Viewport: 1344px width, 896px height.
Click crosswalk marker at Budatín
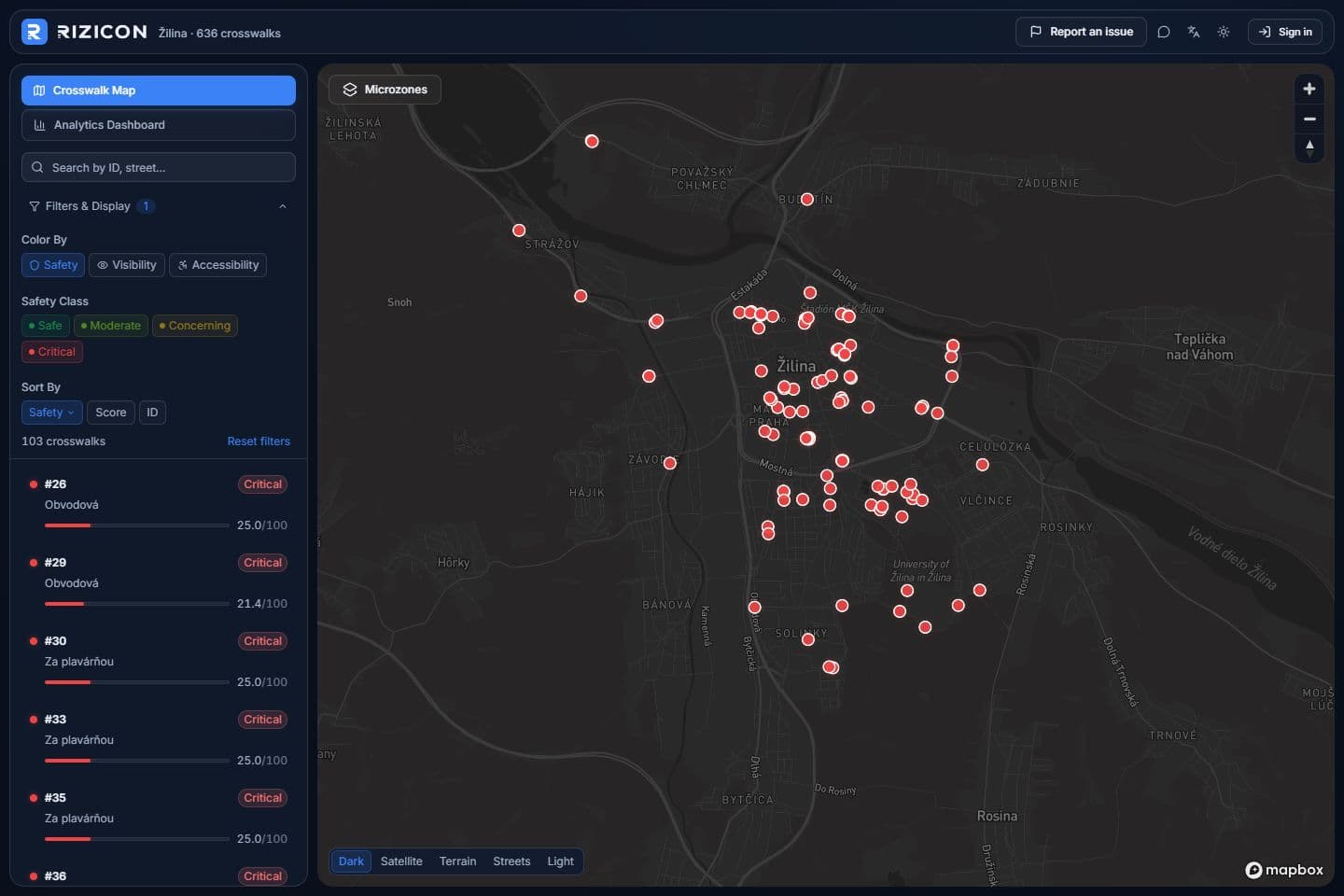(x=807, y=199)
